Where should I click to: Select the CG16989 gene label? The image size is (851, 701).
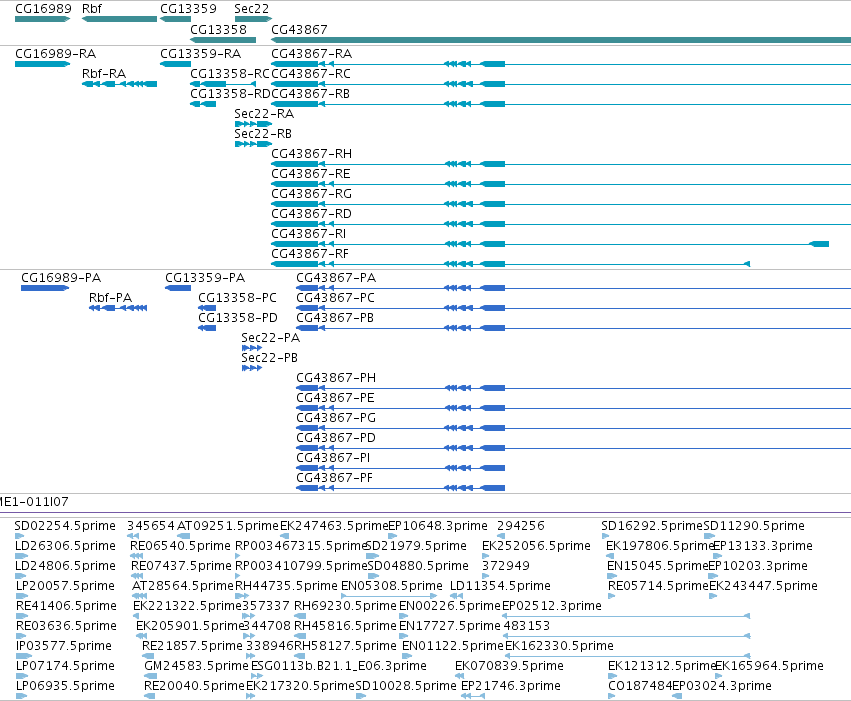(43, 9)
